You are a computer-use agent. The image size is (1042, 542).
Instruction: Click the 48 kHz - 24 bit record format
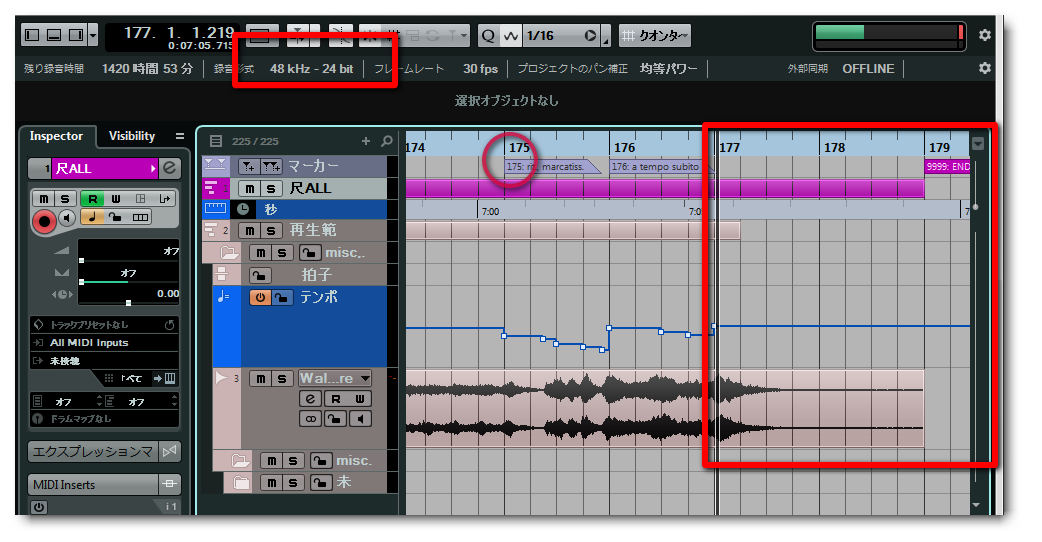[311, 69]
